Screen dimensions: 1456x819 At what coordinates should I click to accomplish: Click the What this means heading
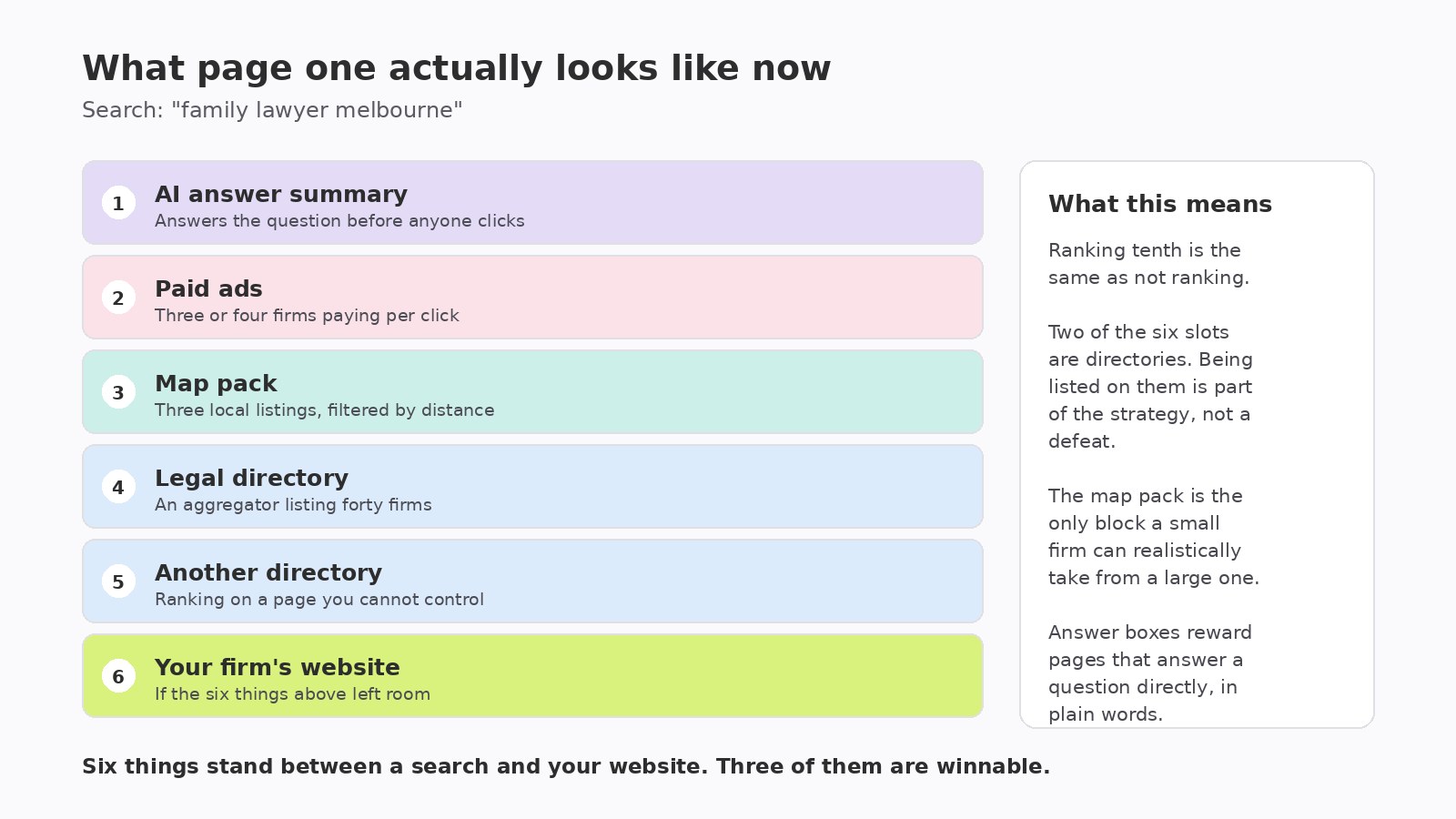(x=1160, y=204)
